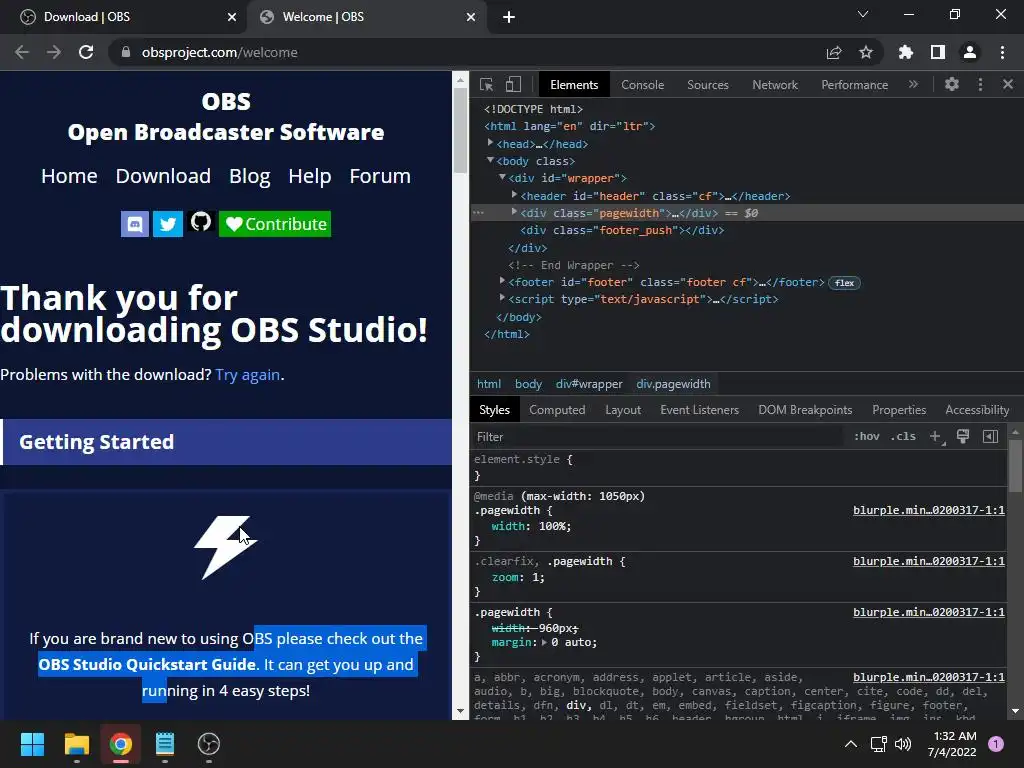Click the Styles Filter input field
The width and height of the screenshot is (1024, 768).
(x=658, y=436)
